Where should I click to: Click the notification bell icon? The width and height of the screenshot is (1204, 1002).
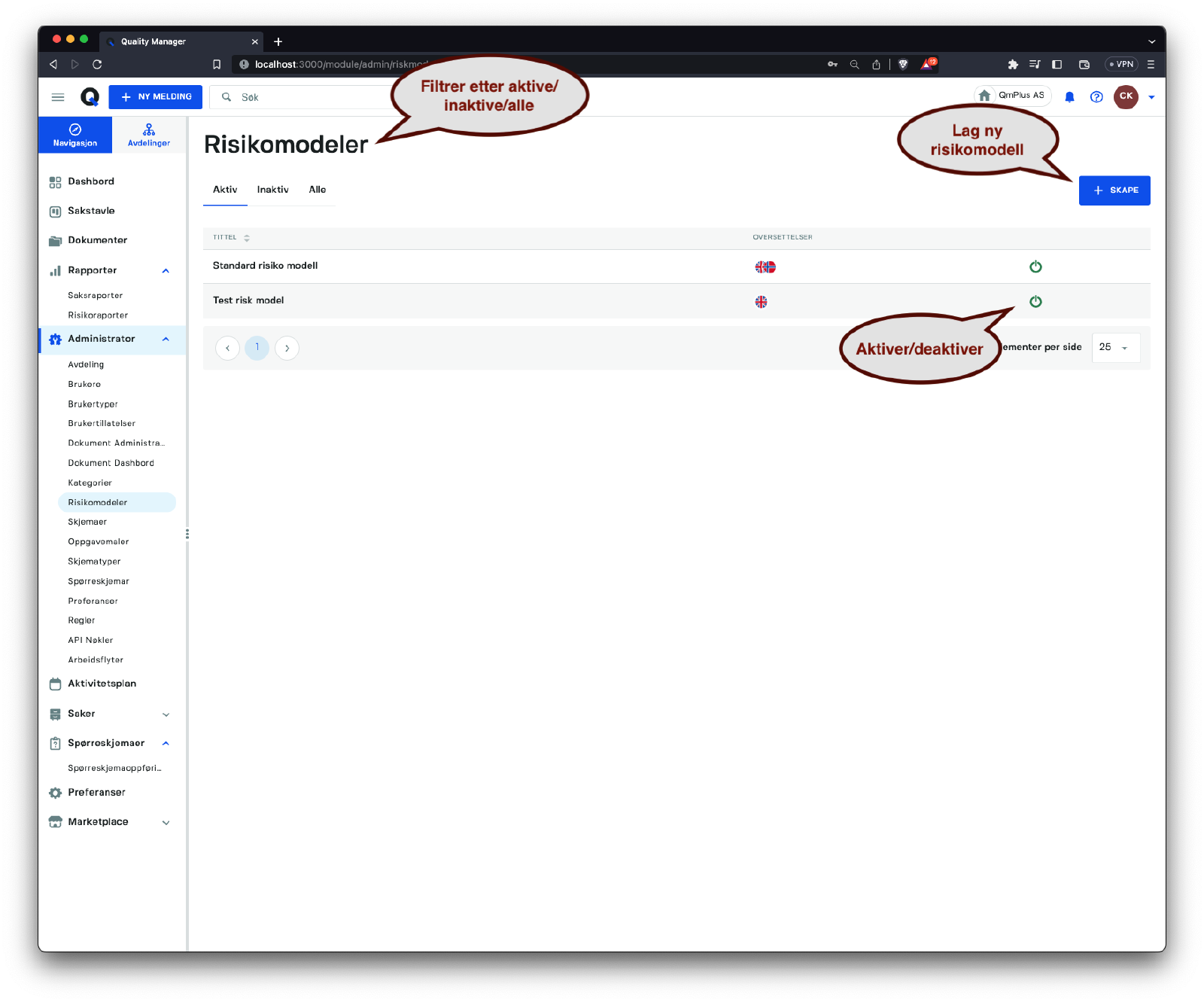pos(1069,97)
